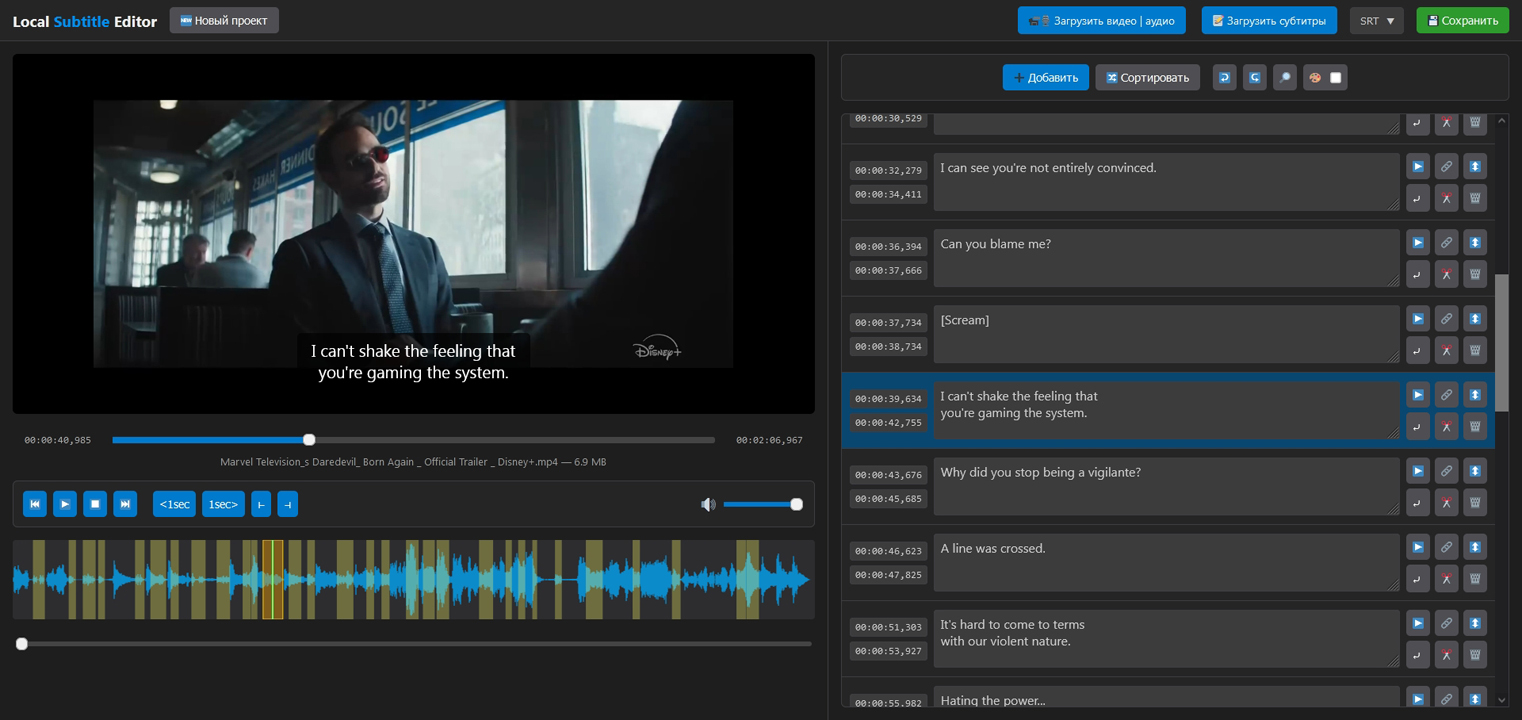Click line-break icon on '[Scream]' row
The width and height of the screenshot is (1522, 720).
click(1418, 350)
